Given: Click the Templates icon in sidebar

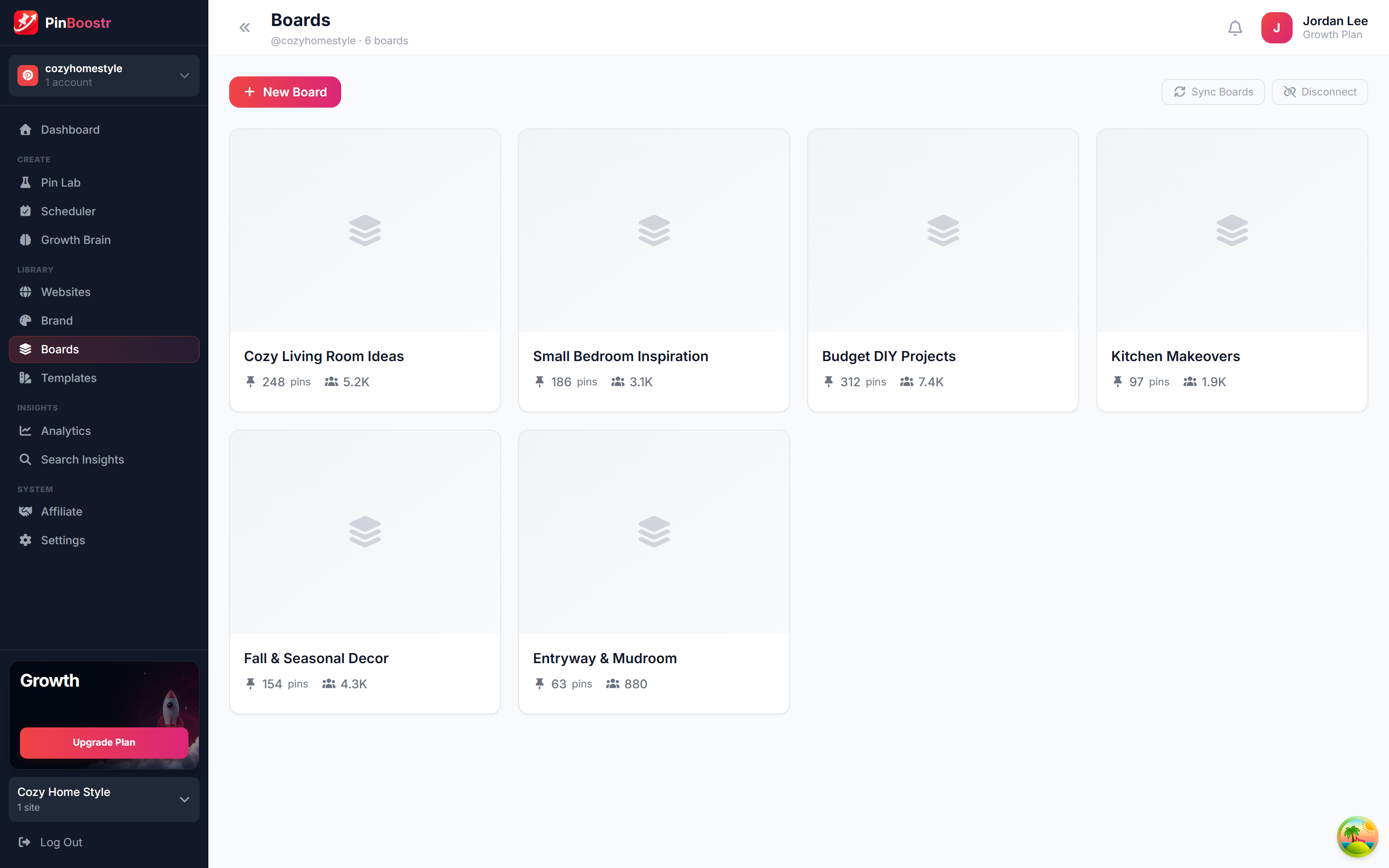Looking at the screenshot, I should tap(25, 378).
